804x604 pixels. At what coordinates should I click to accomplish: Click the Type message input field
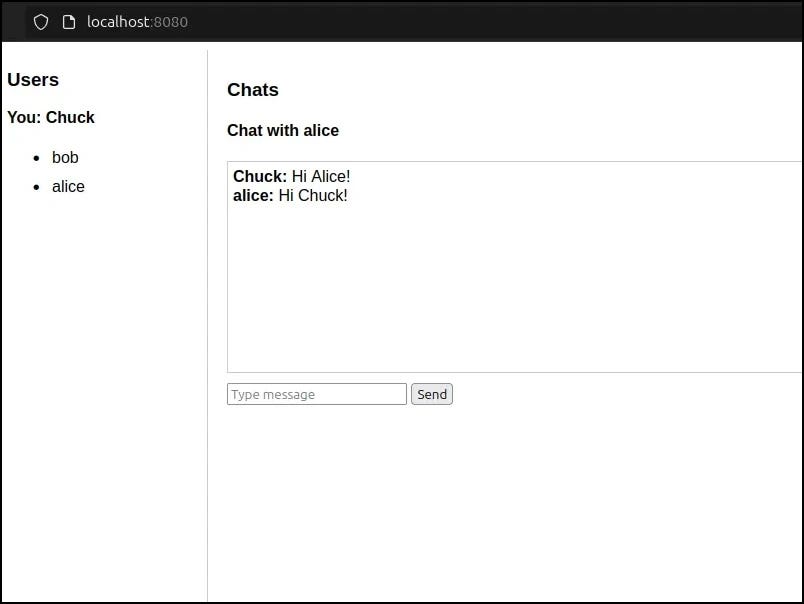click(316, 394)
